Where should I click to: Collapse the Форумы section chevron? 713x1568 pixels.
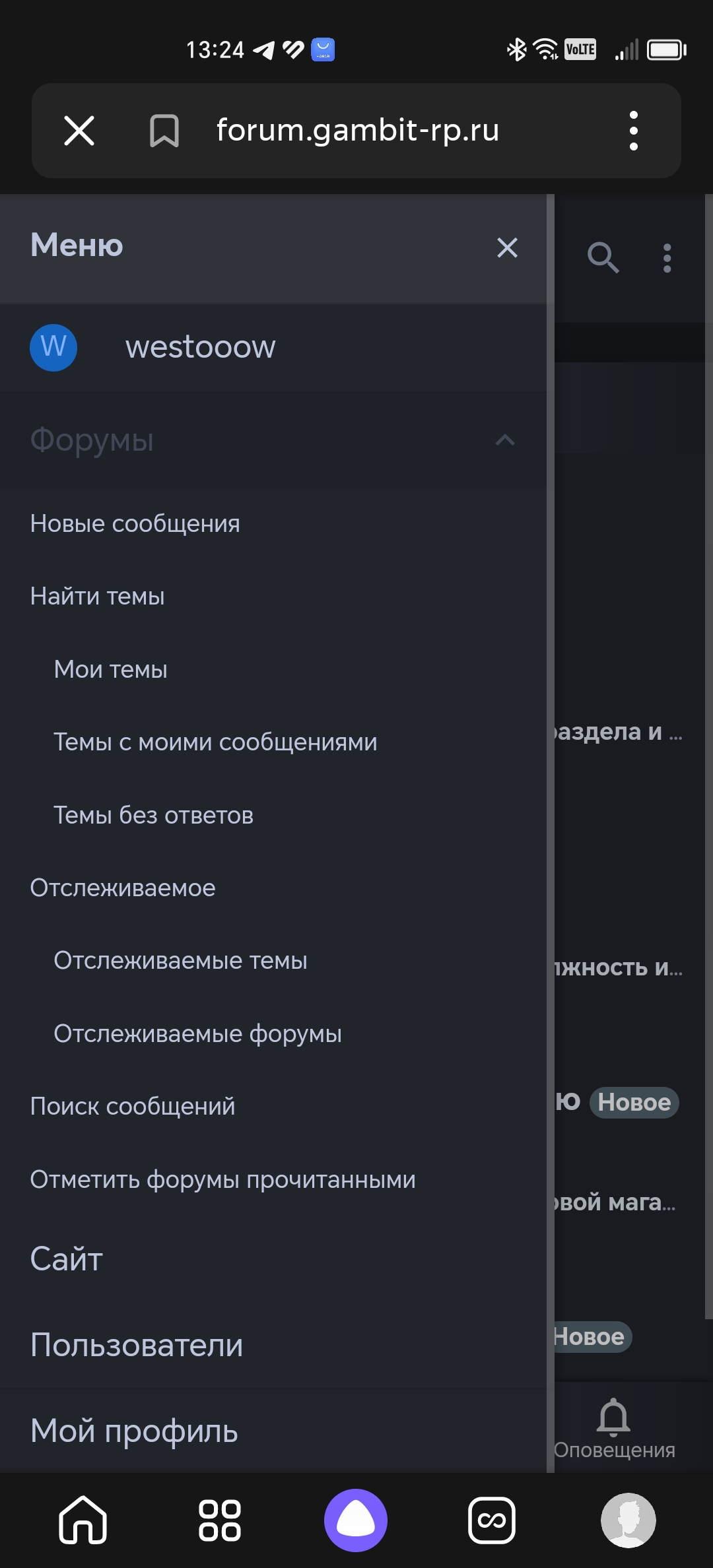505,440
